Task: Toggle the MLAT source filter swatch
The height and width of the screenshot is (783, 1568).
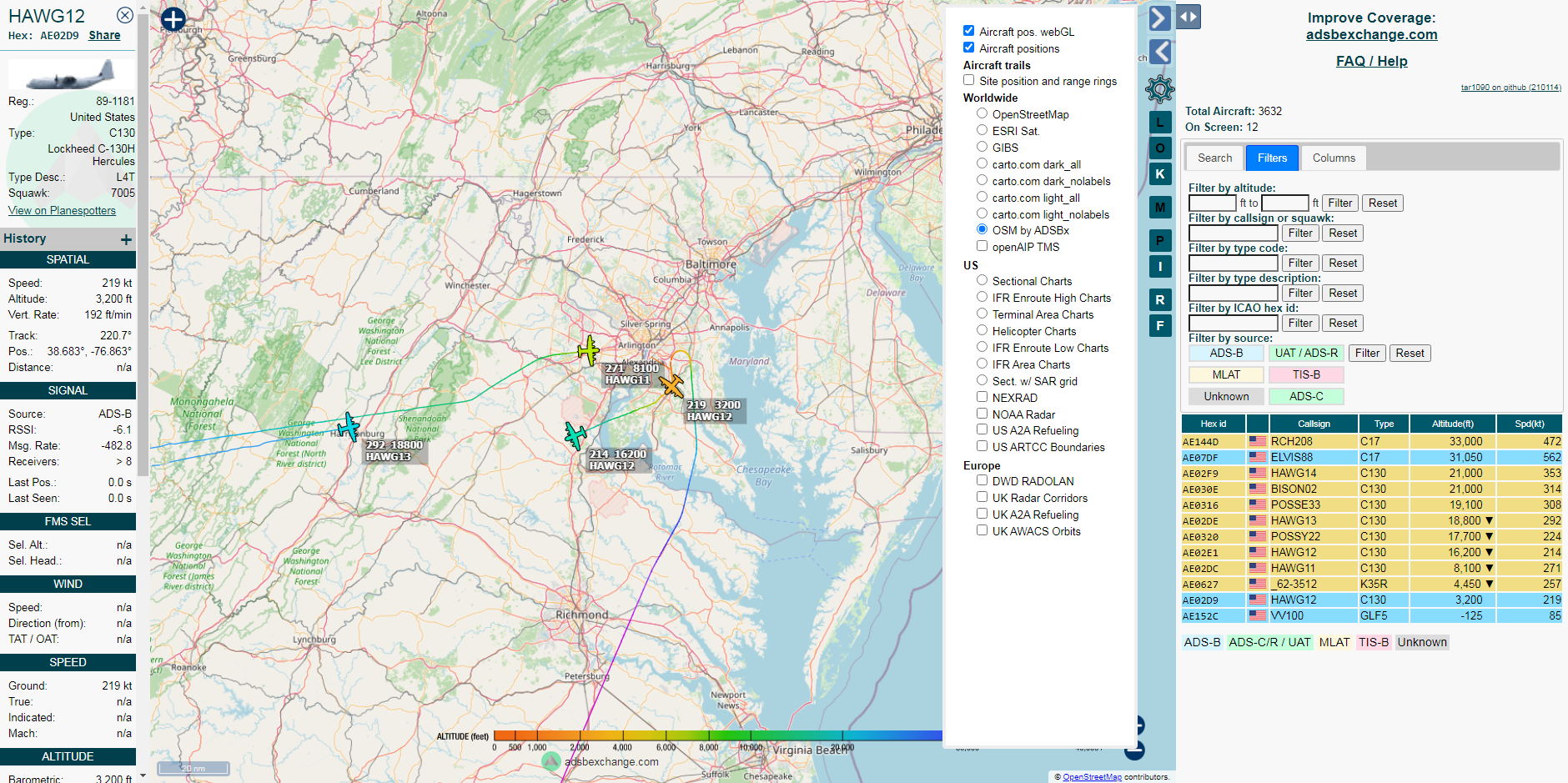Action: pos(1226,374)
